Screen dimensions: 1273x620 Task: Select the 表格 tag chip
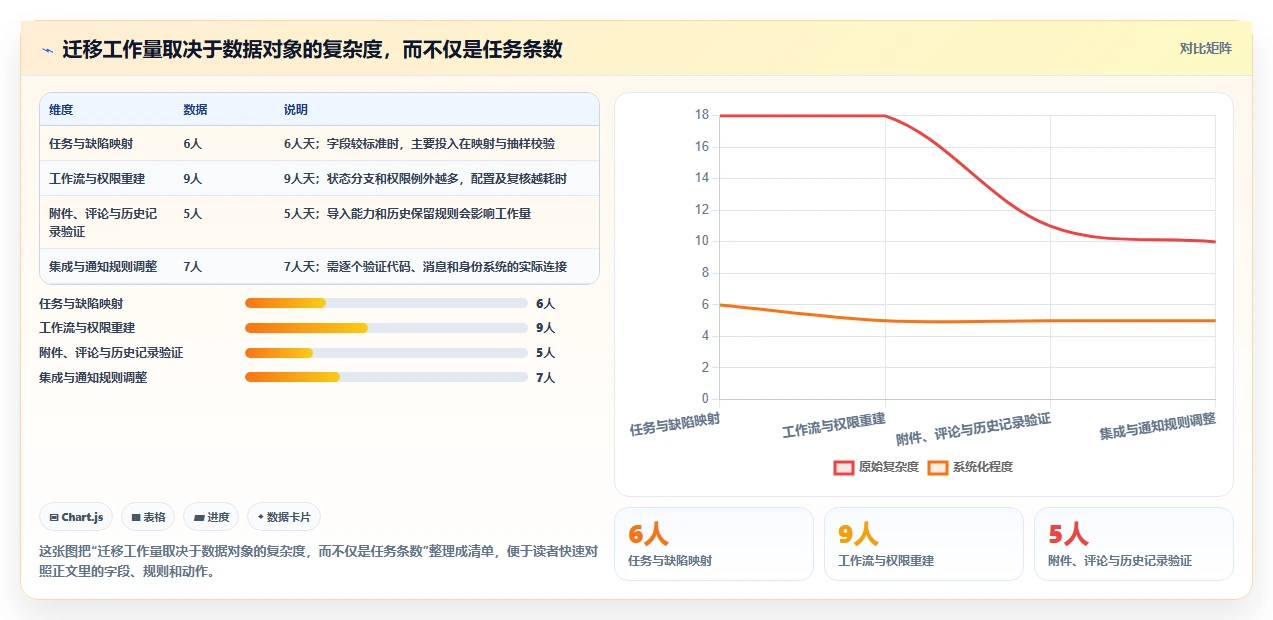click(x=148, y=517)
